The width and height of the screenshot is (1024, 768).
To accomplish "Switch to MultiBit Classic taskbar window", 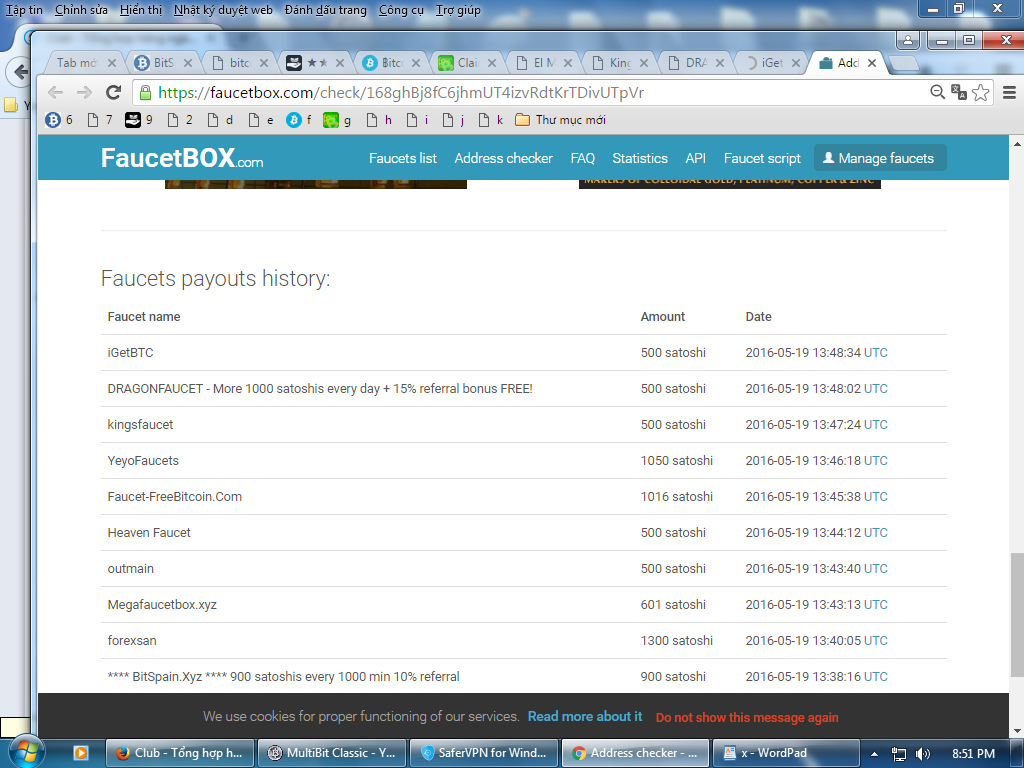I will 332,753.
